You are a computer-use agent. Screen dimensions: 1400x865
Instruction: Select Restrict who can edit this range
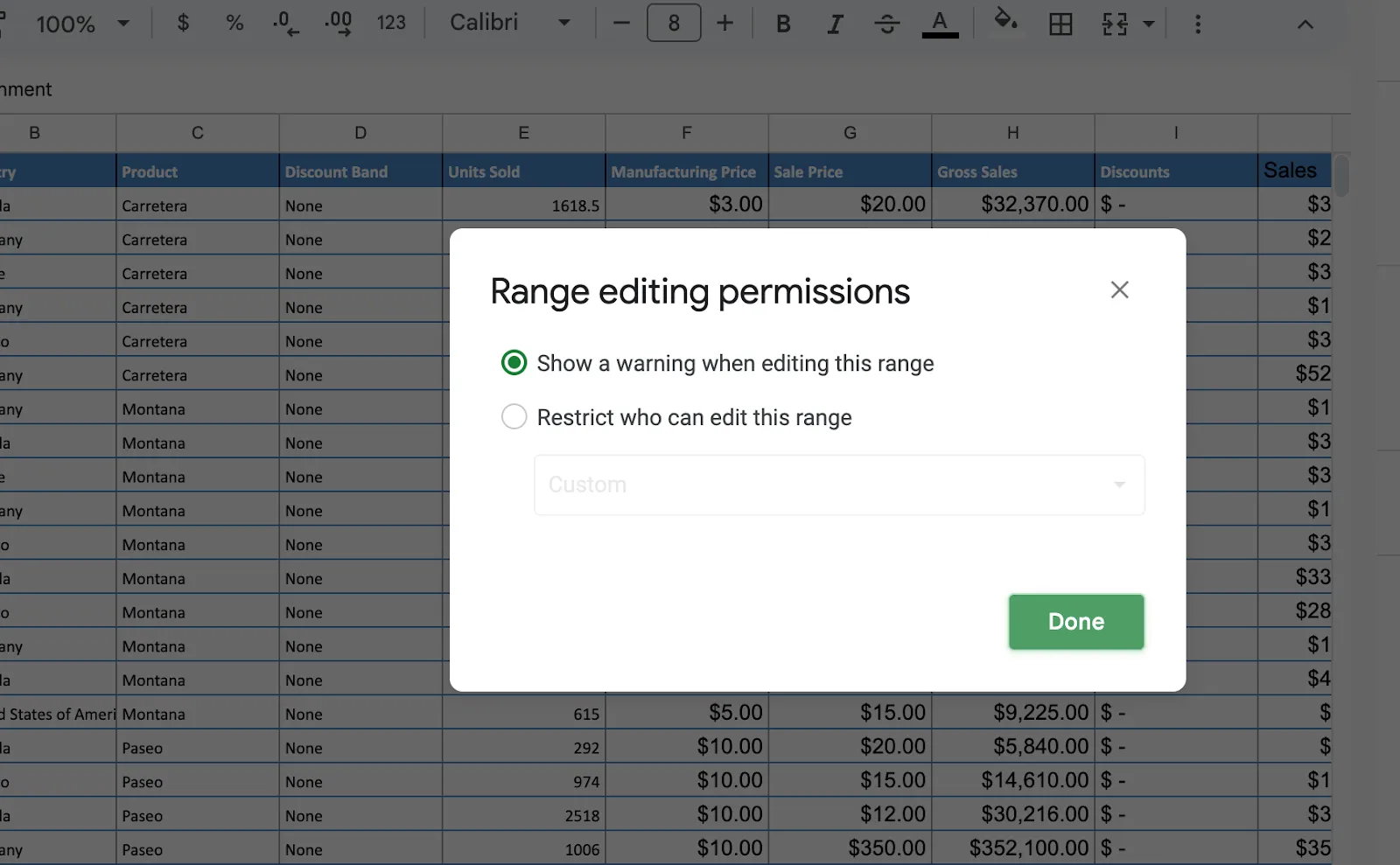tap(514, 416)
